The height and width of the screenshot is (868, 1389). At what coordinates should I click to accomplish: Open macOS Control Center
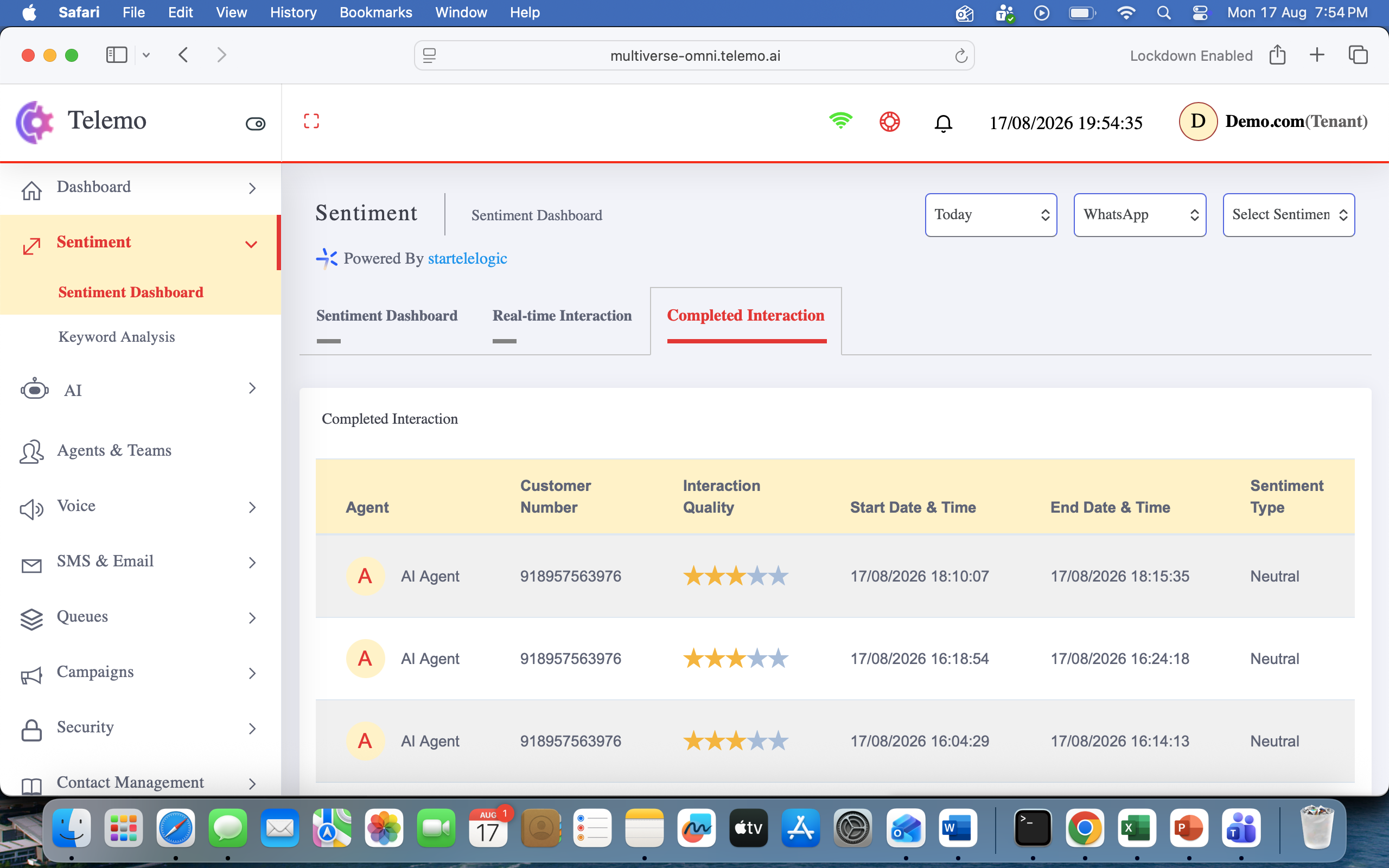tap(1200, 12)
